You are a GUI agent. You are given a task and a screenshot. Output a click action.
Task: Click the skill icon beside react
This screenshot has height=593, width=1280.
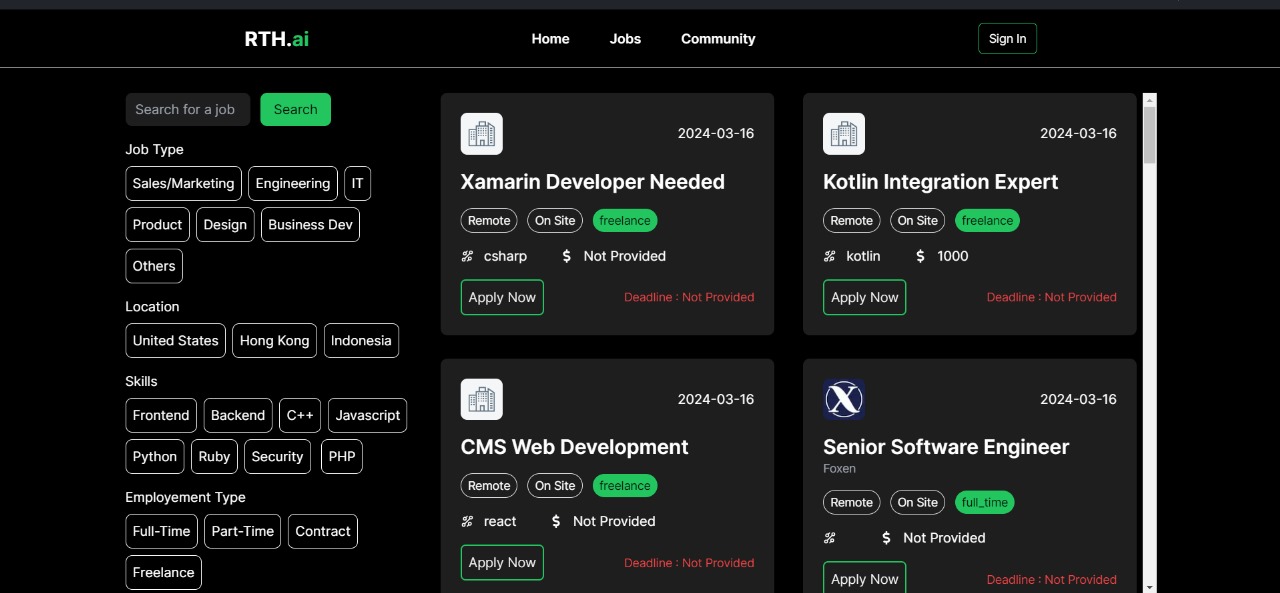[x=467, y=521]
